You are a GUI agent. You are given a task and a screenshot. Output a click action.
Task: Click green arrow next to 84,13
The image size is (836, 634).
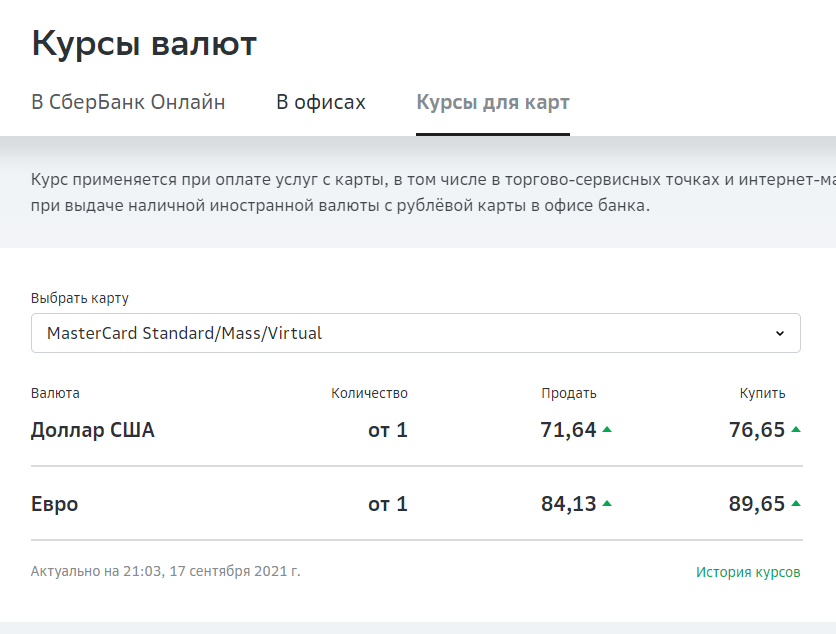click(607, 504)
